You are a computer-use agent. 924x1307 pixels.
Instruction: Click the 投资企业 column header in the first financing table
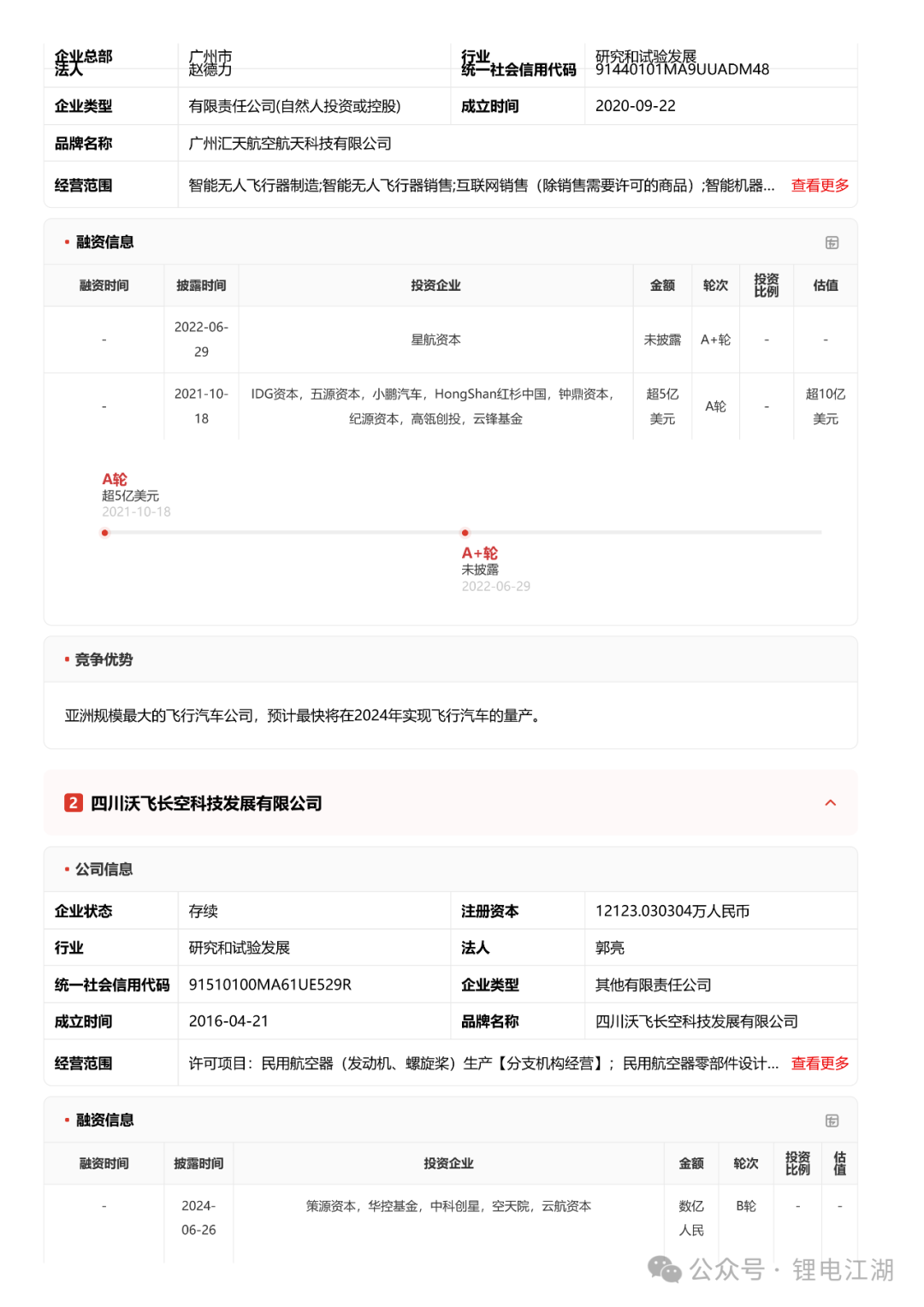point(435,286)
